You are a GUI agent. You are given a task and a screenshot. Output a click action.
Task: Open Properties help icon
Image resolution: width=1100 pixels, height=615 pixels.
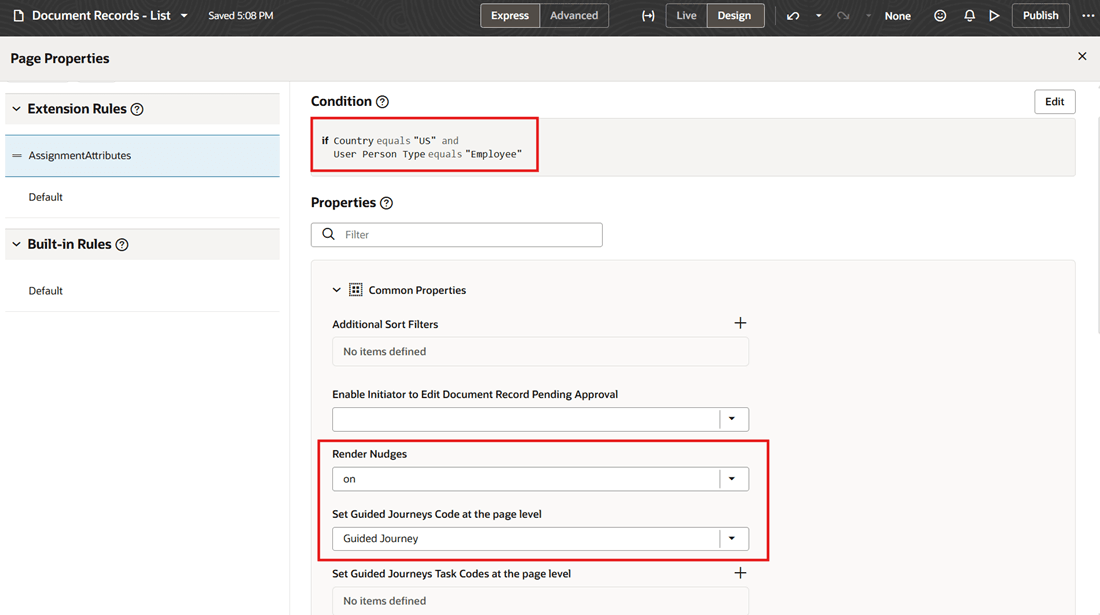(x=387, y=203)
